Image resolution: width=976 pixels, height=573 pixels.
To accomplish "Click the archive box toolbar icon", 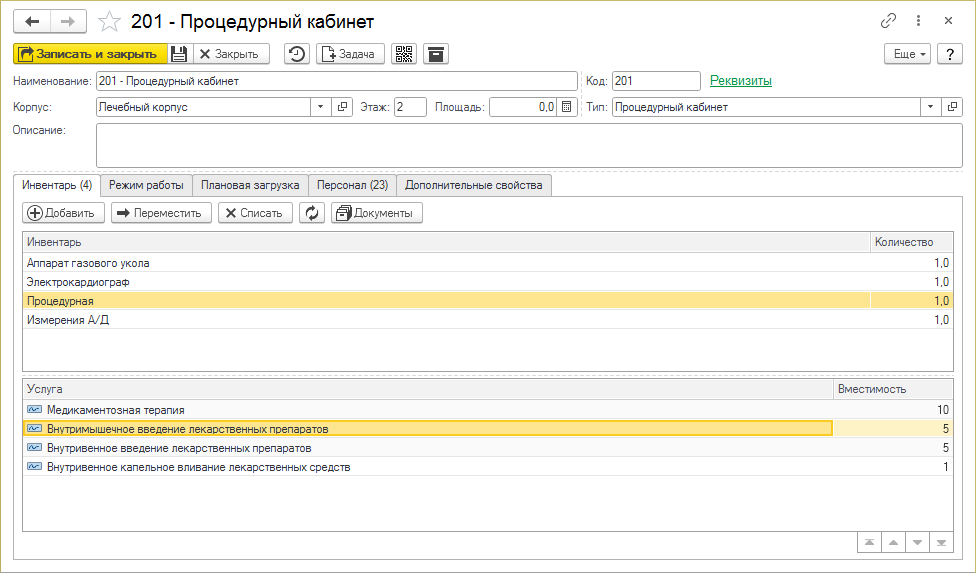I will 435,54.
